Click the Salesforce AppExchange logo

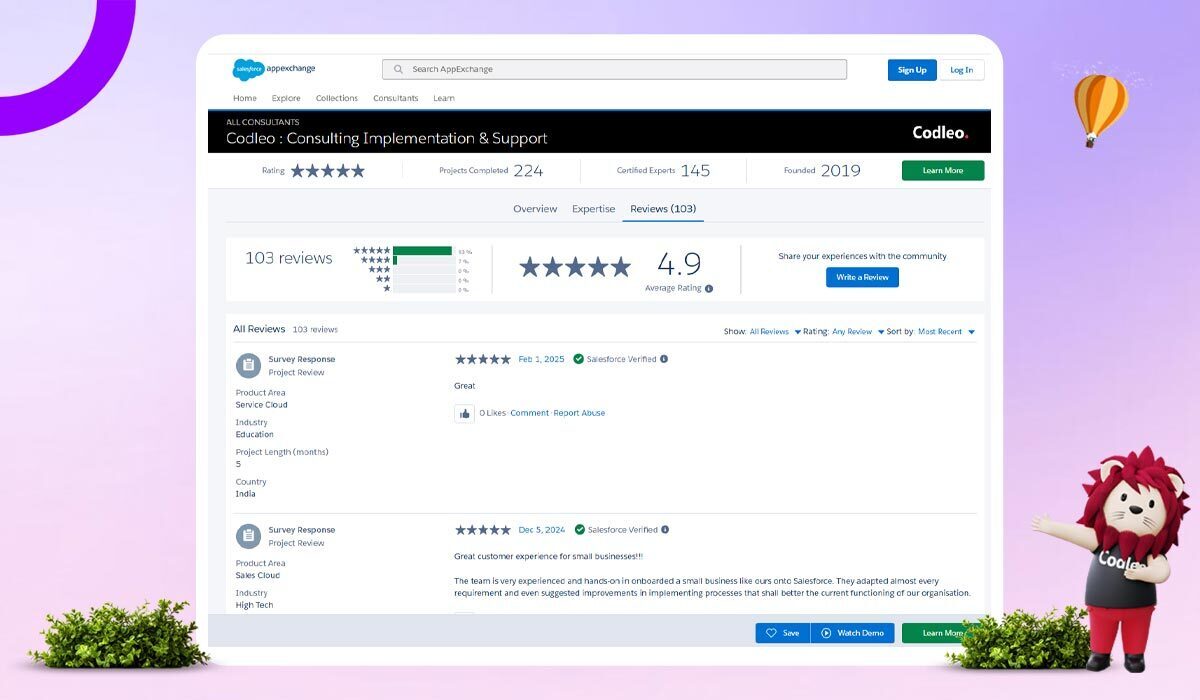click(273, 69)
